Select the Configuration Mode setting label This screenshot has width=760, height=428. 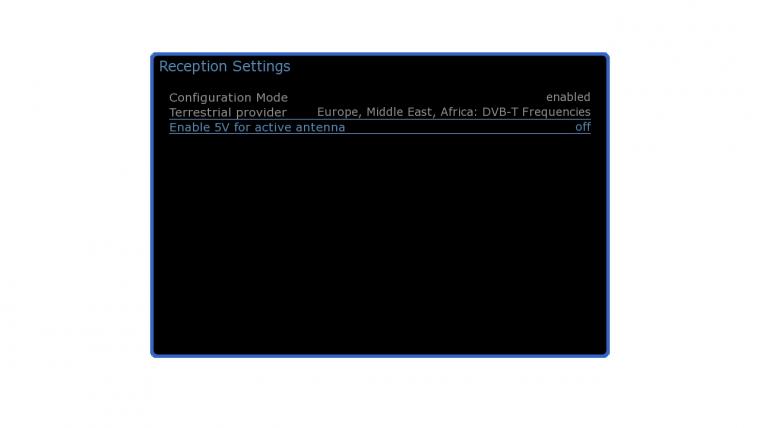coord(228,97)
